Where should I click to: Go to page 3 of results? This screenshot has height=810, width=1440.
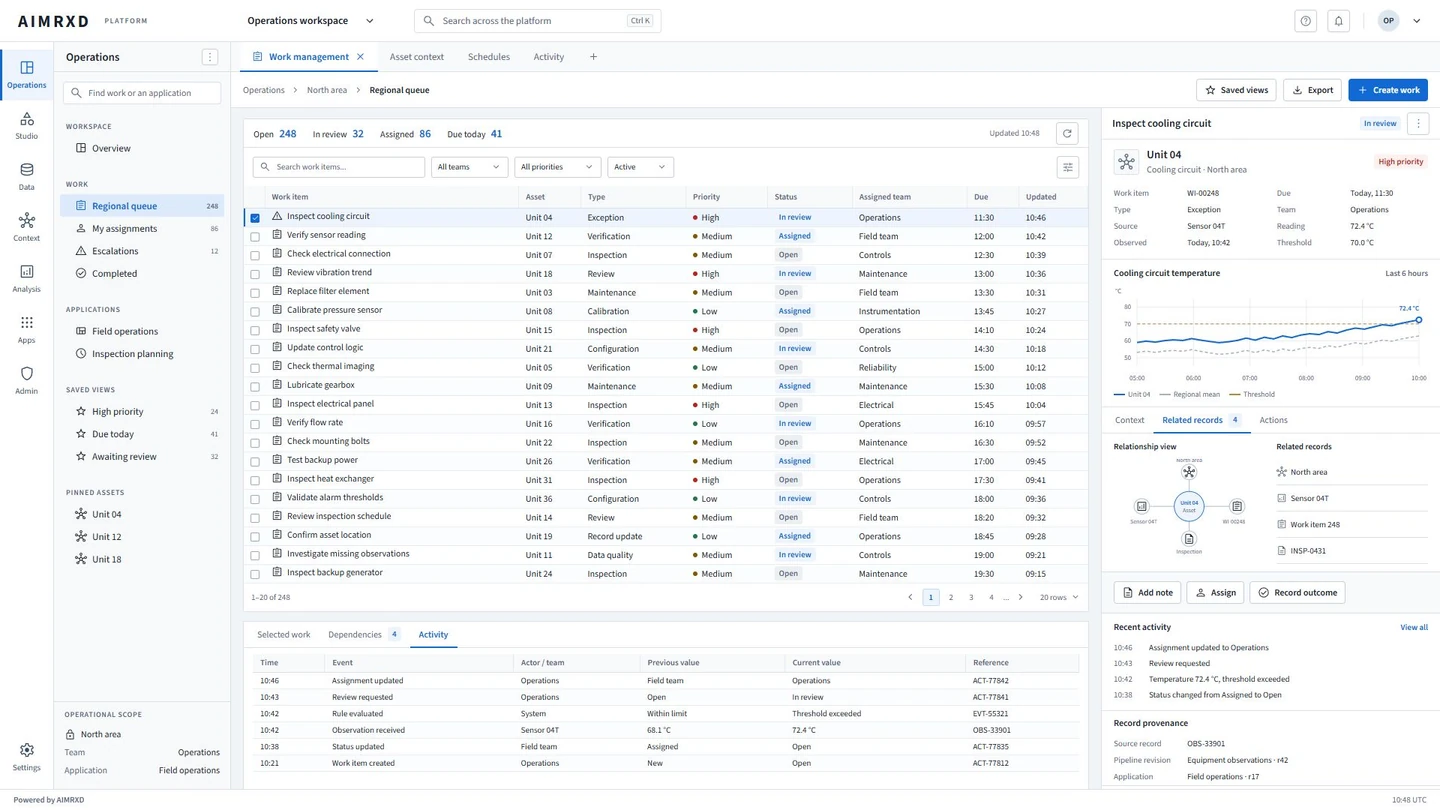pyautogui.click(x=971, y=597)
